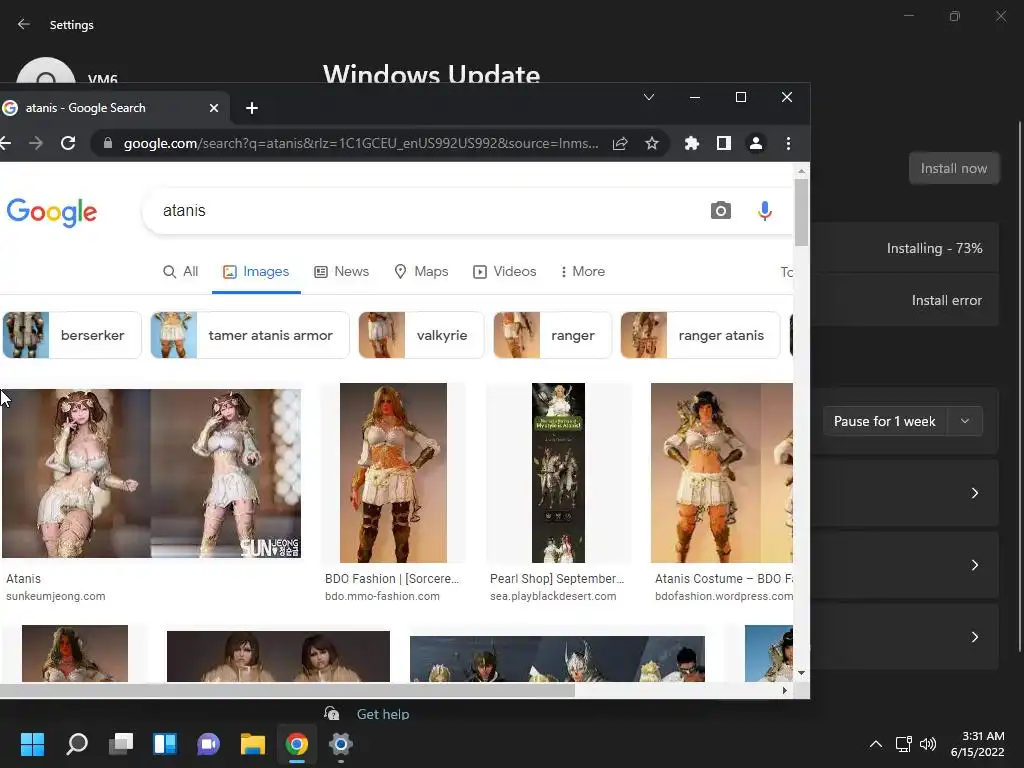The height and width of the screenshot is (768, 1024).
Task: Switch to the Videos tab
Action: coord(505,272)
